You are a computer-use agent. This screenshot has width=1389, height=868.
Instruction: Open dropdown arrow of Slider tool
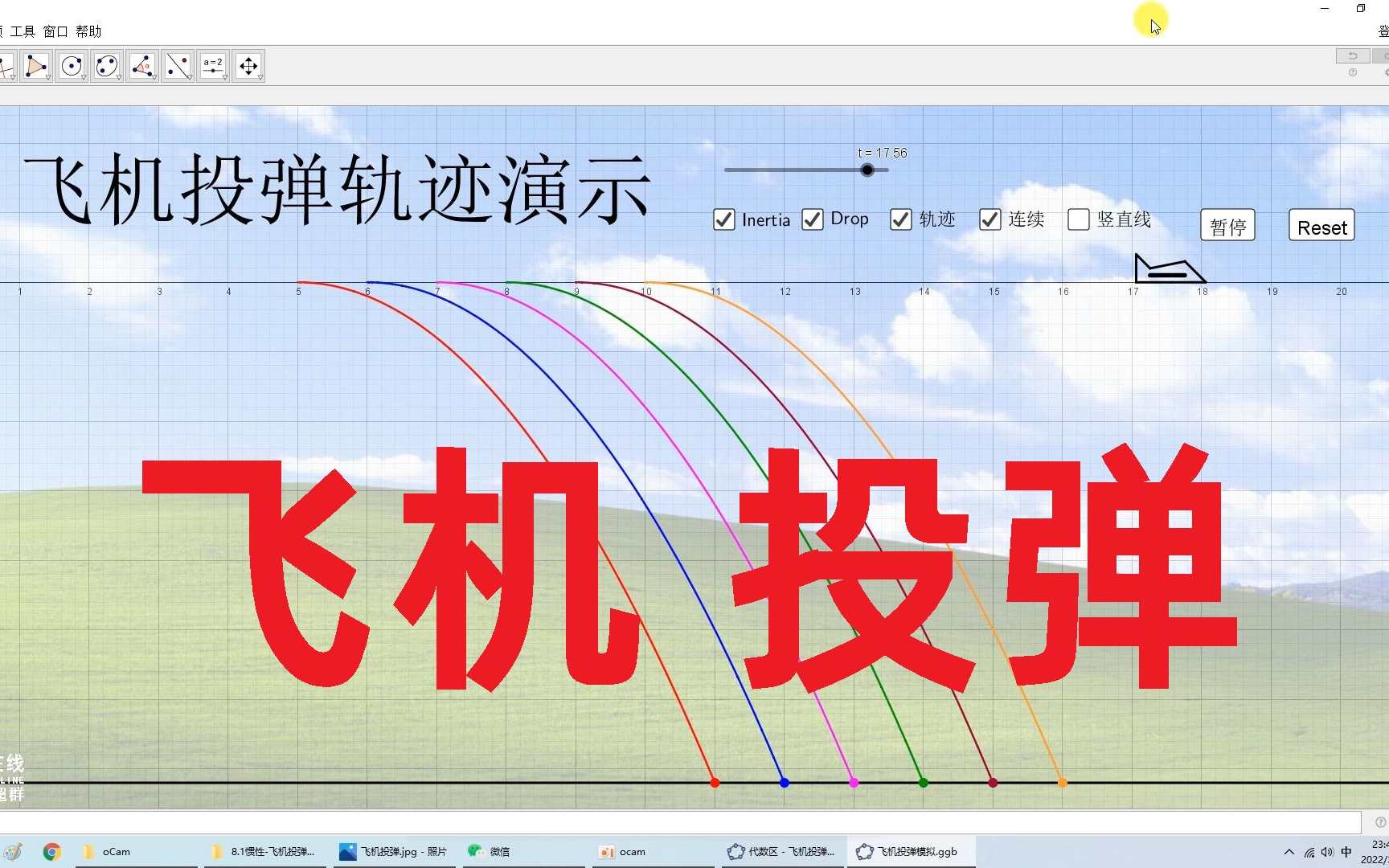(225, 78)
